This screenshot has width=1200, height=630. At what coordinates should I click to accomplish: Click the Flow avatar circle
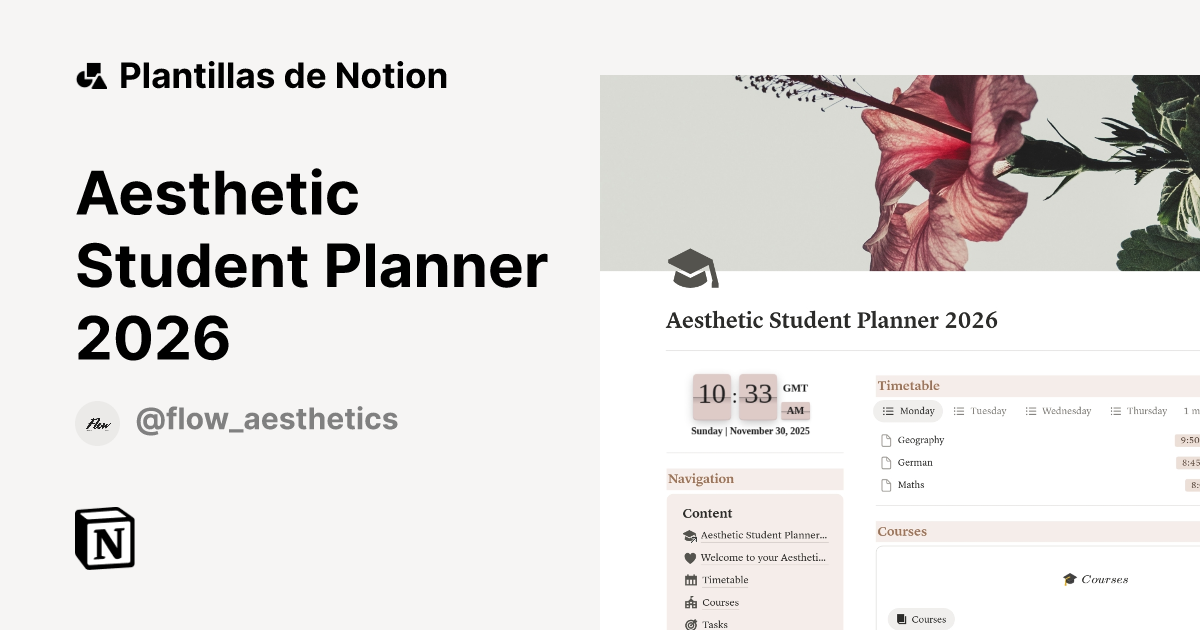[x=98, y=421]
